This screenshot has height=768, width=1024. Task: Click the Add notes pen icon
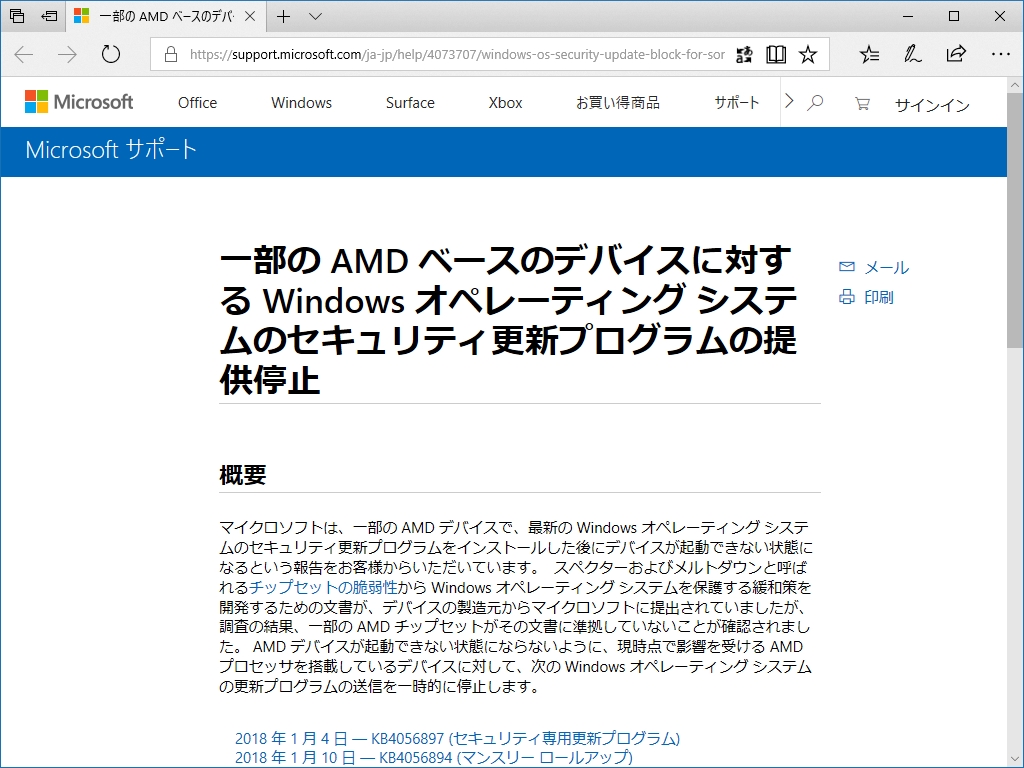coord(913,55)
